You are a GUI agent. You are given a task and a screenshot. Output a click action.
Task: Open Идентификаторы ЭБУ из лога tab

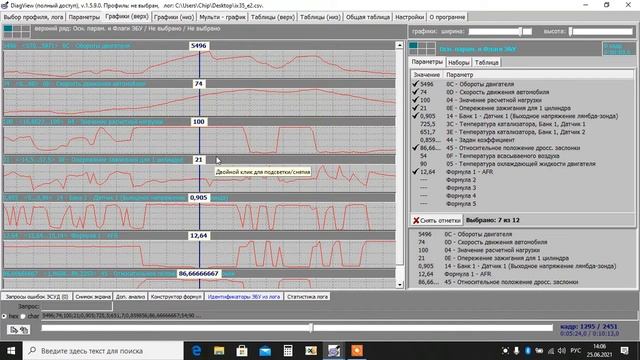pos(244,297)
